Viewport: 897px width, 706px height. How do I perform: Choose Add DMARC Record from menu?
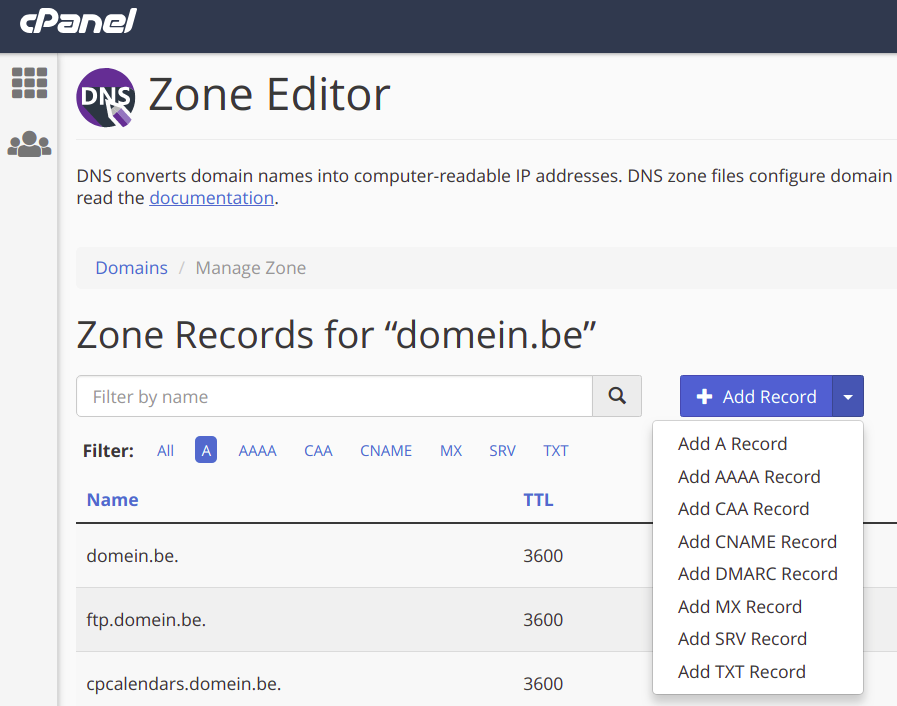pos(757,574)
